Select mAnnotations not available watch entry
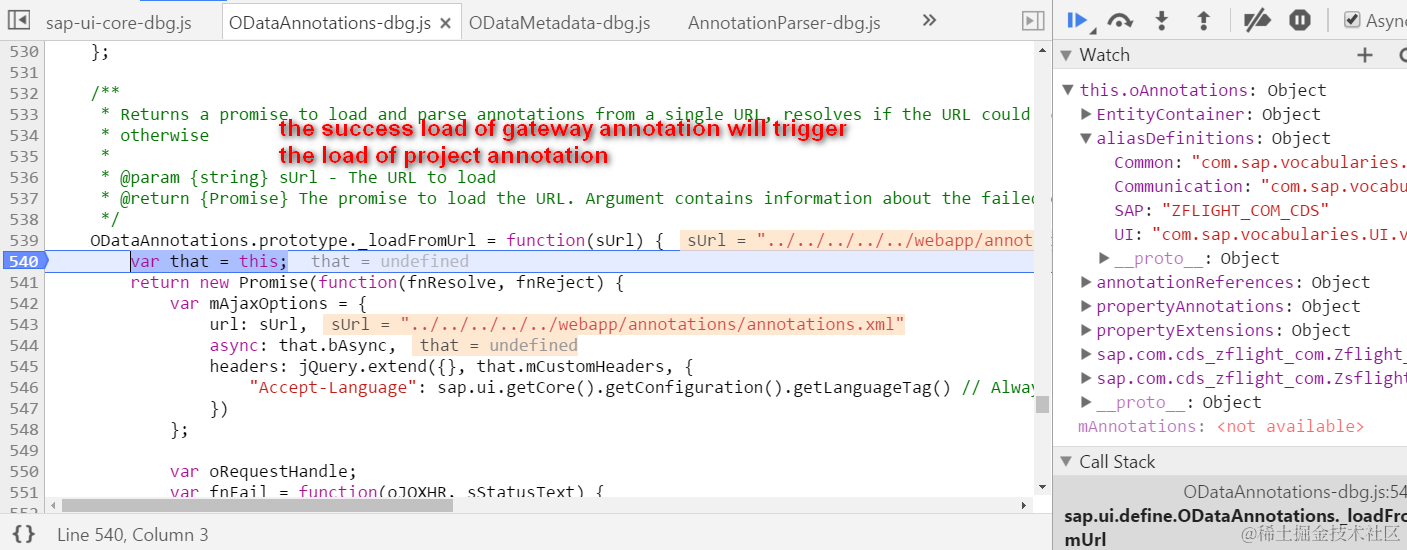The height and width of the screenshot is (550, 1407). 1220,426
